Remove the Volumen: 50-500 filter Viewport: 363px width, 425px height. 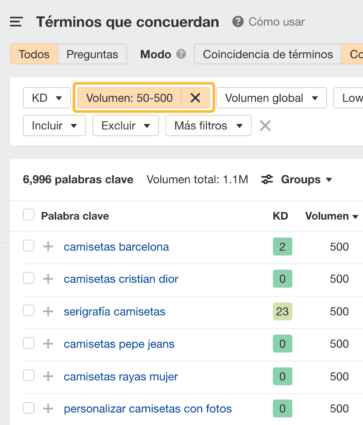click(x=195, y=98)
